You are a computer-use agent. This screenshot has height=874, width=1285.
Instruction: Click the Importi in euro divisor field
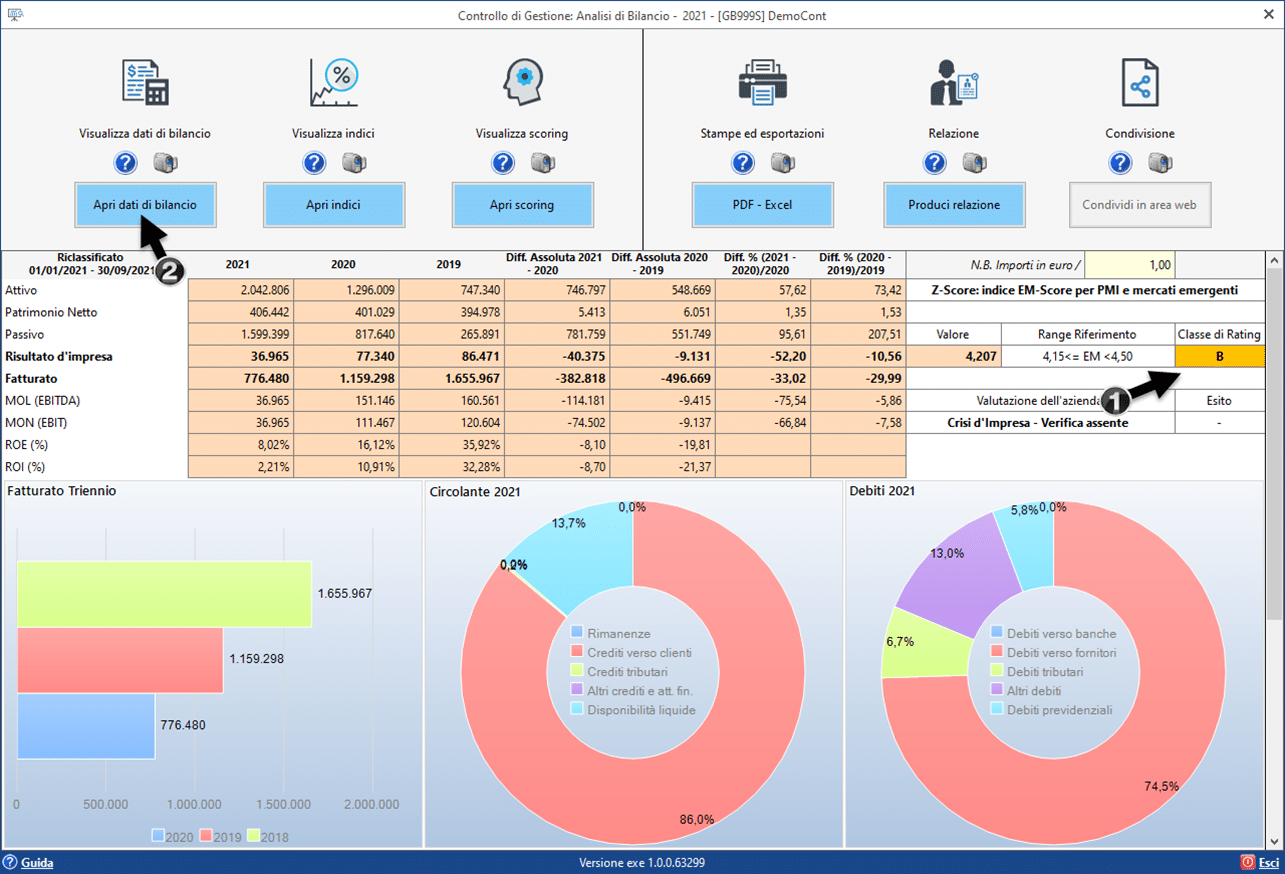(x=1130, y=265)
